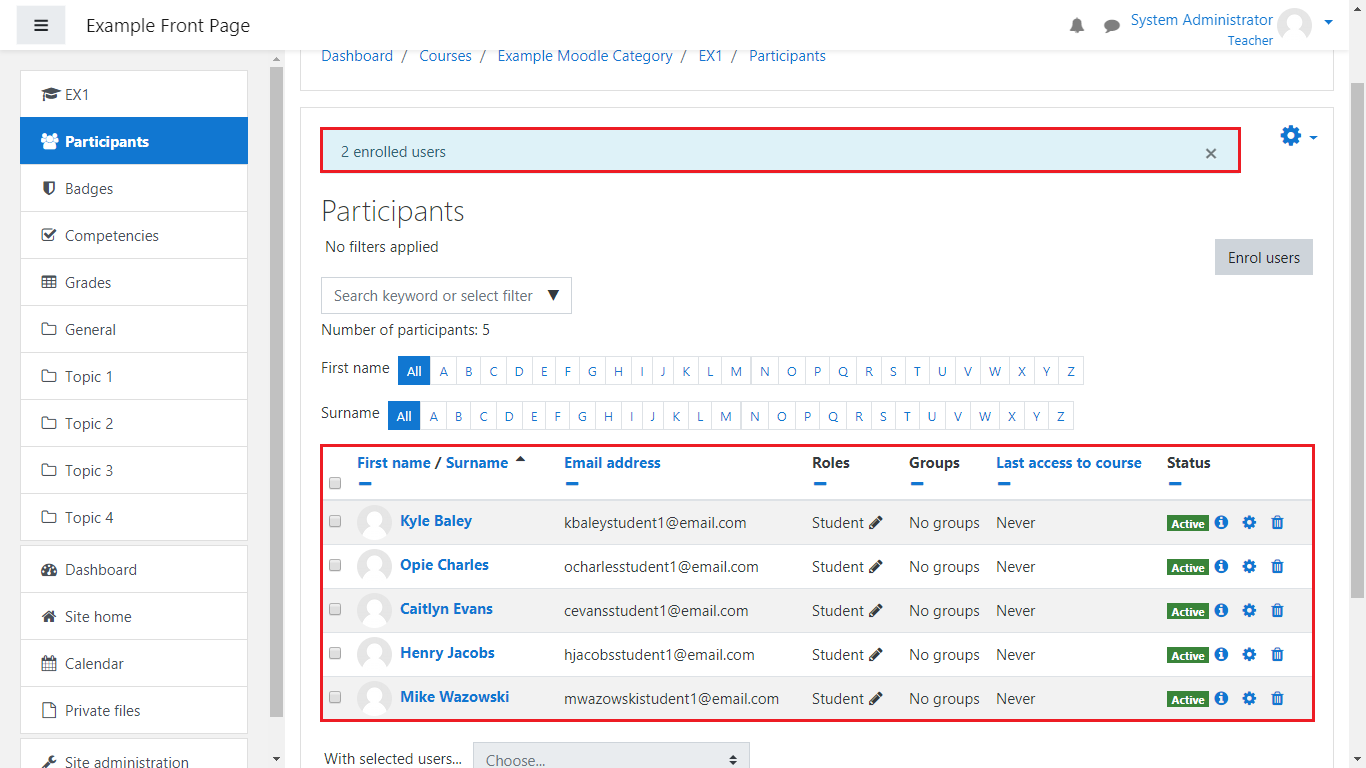Open the messages speech bubble icon
Screen dimensions: 1366x768
(1111, 26)
